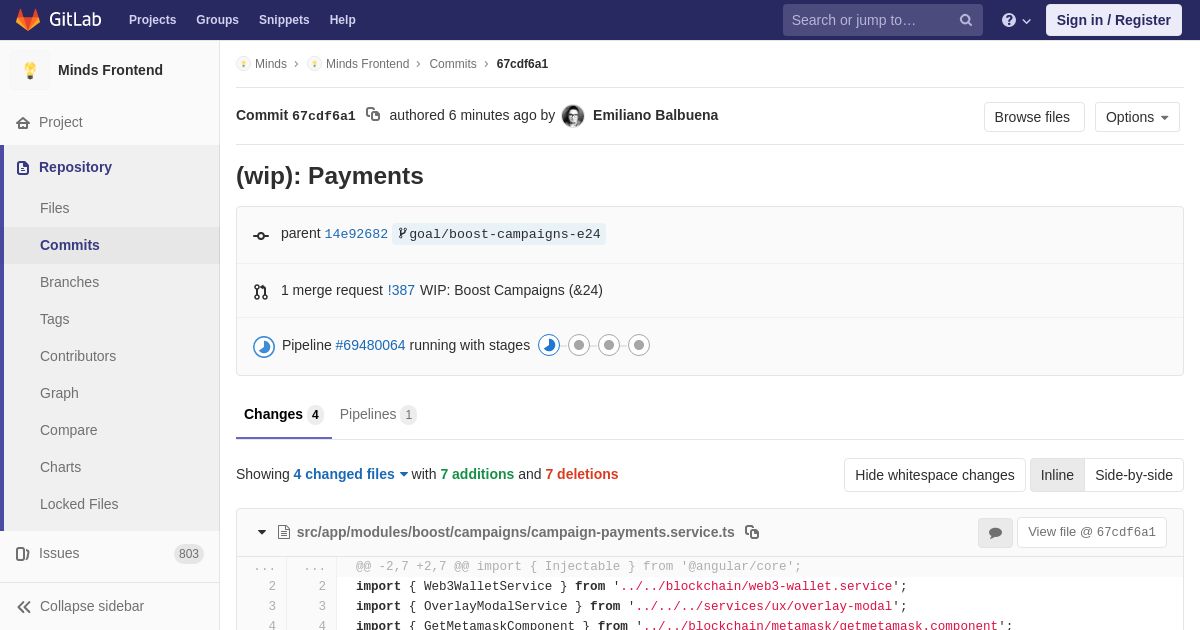Copy file path of campaign-payments.service.ts
1200x630 pixels.
click(752, 532)
